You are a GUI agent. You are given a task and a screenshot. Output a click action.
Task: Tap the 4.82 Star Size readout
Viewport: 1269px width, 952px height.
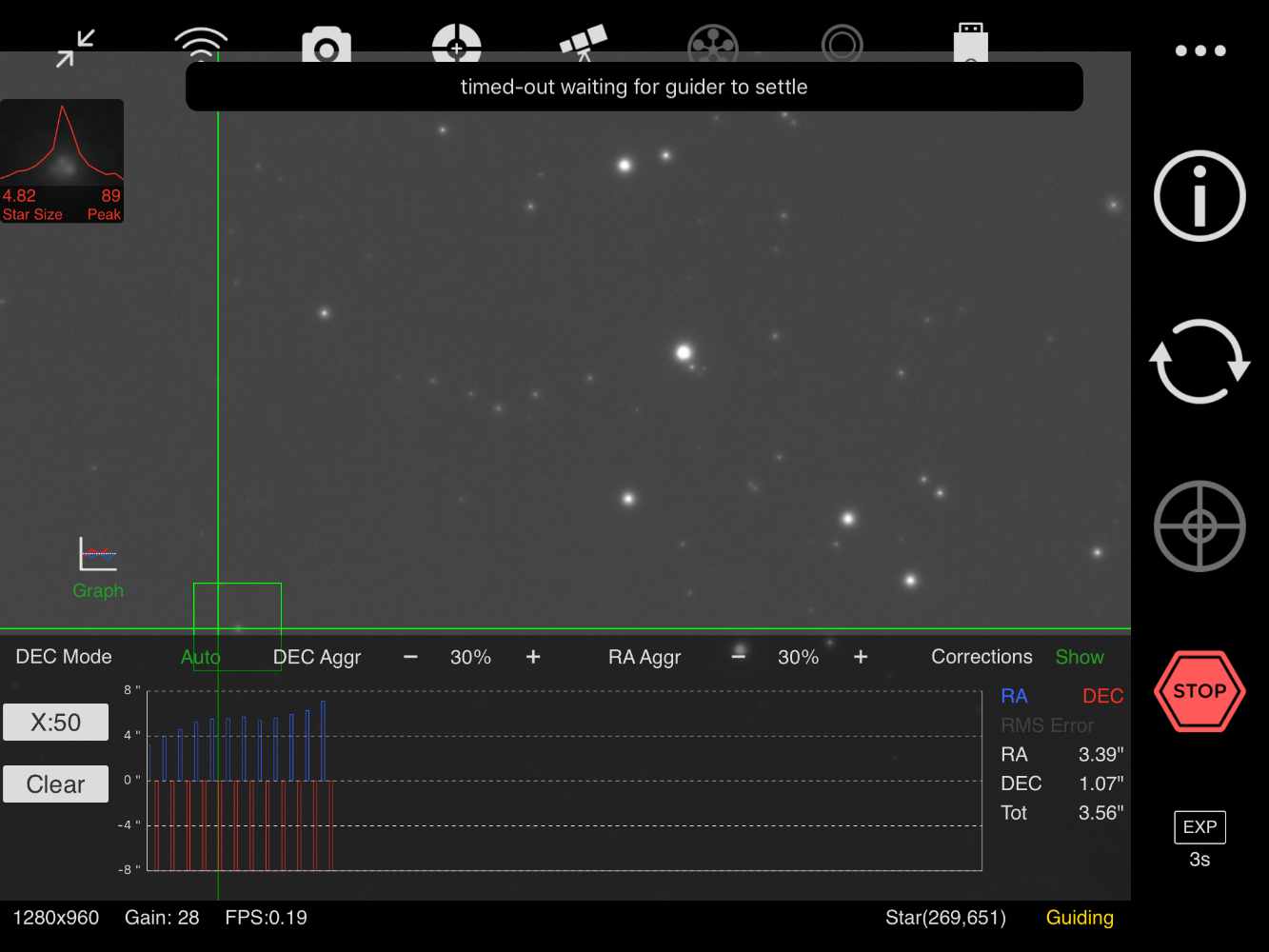click(x=31, y=205)
